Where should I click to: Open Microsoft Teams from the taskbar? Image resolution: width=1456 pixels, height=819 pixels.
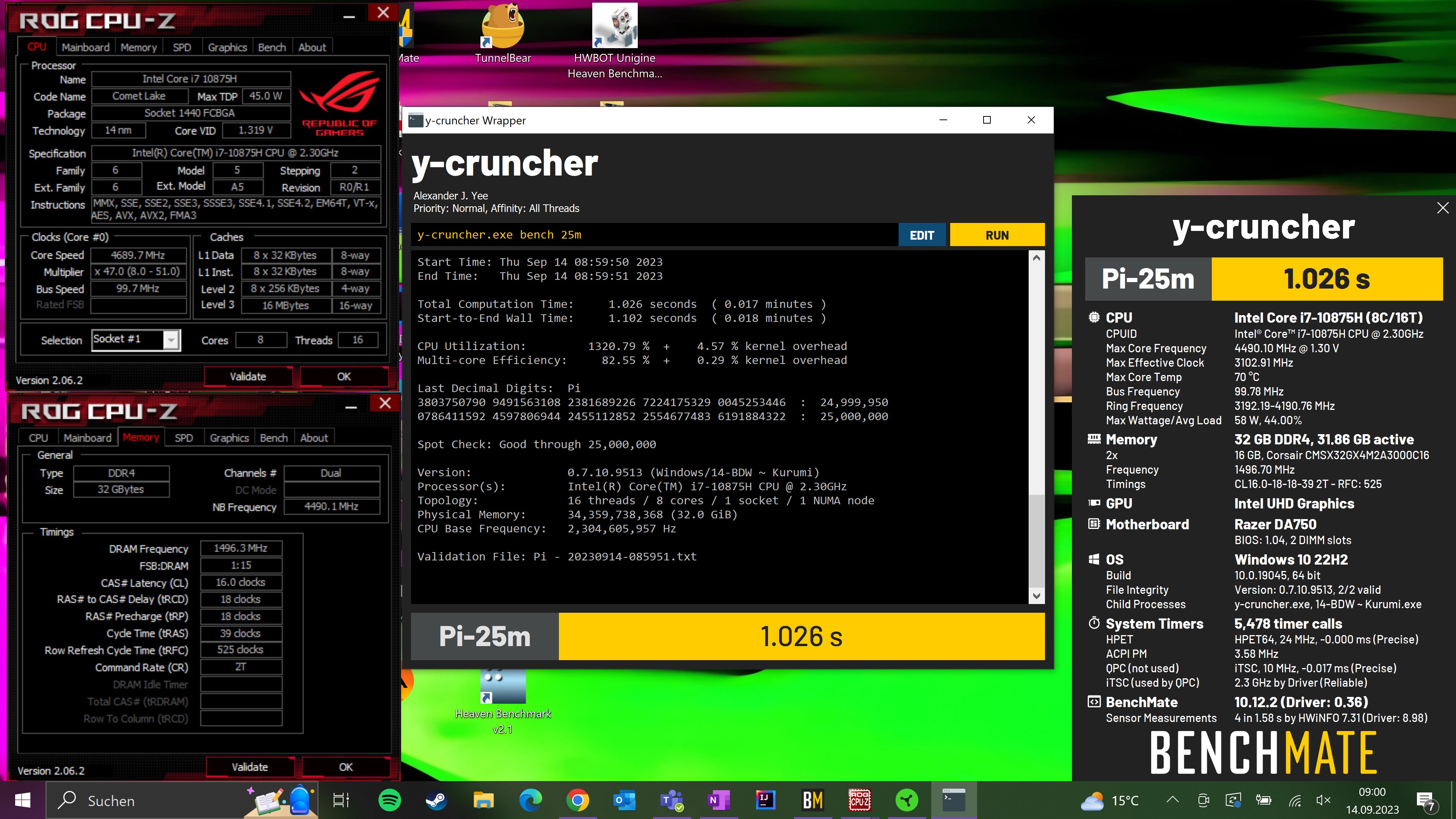(x=672, y=800)
